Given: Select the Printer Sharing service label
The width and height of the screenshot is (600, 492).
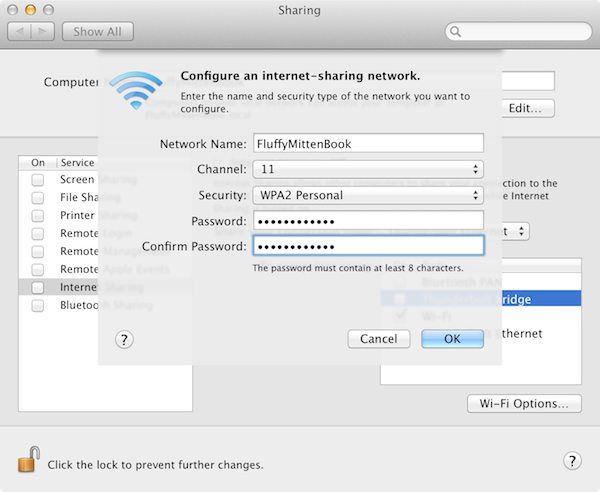Looking at the screenshot, I should pos(98,215).
